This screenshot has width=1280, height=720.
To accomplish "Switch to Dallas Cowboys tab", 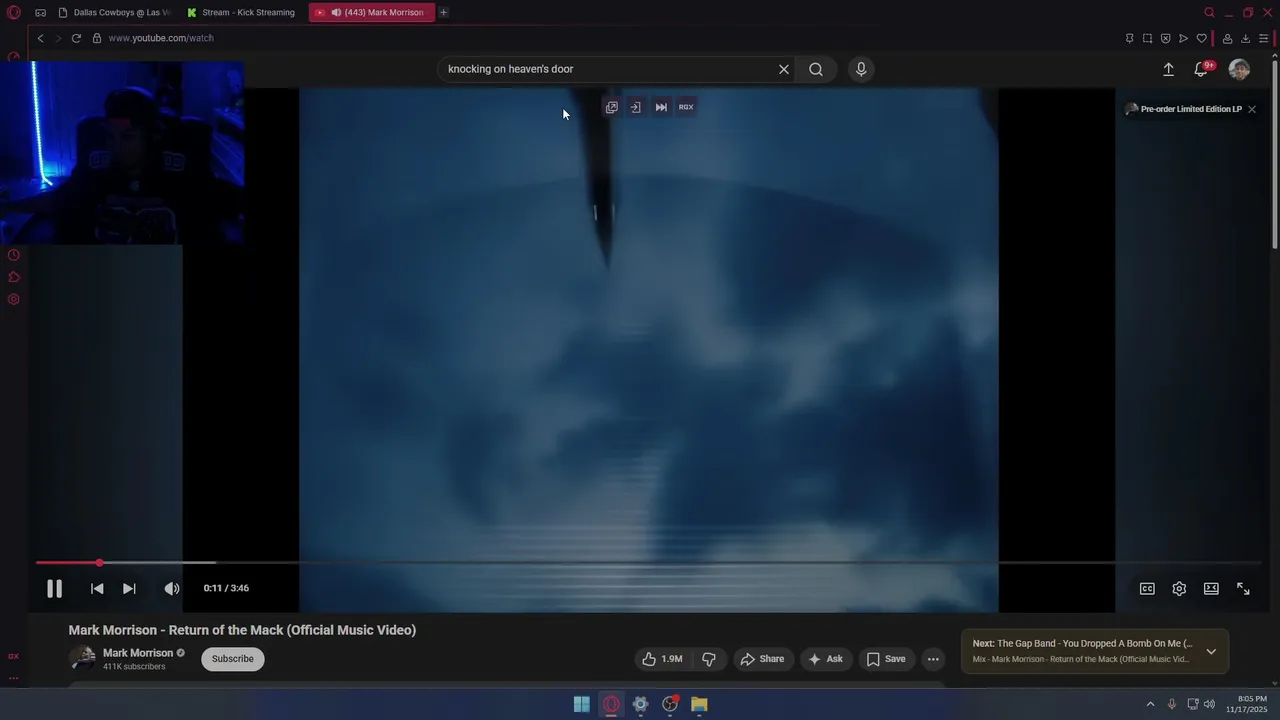I will (x=114, y=12).
